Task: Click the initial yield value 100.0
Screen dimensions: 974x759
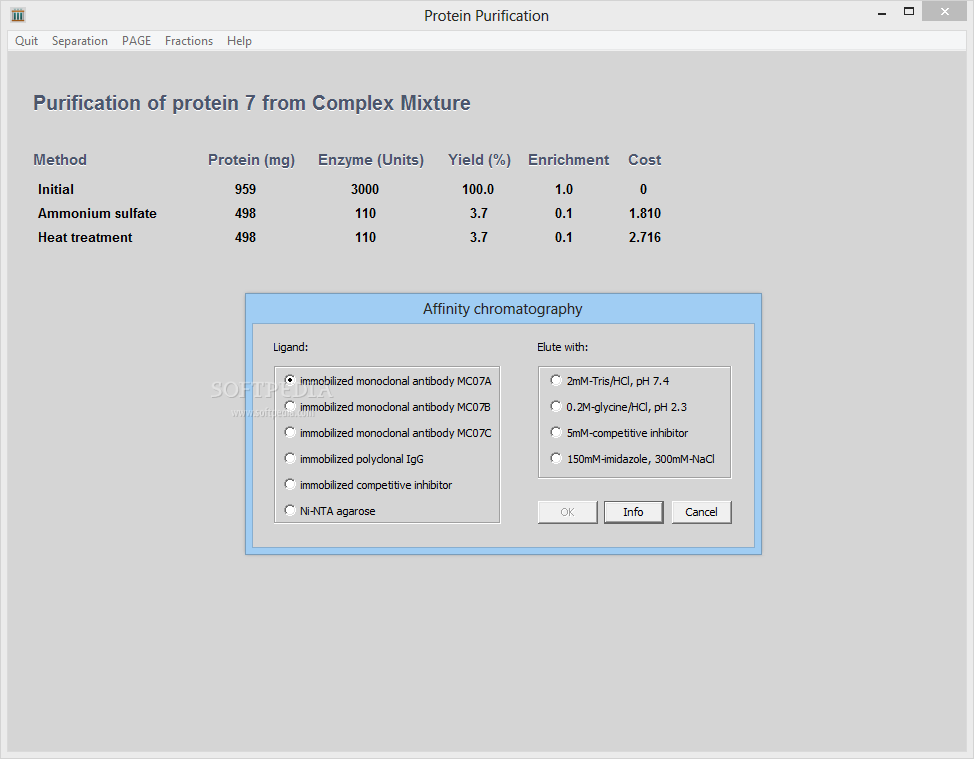Action: click(x=478, y=189)
